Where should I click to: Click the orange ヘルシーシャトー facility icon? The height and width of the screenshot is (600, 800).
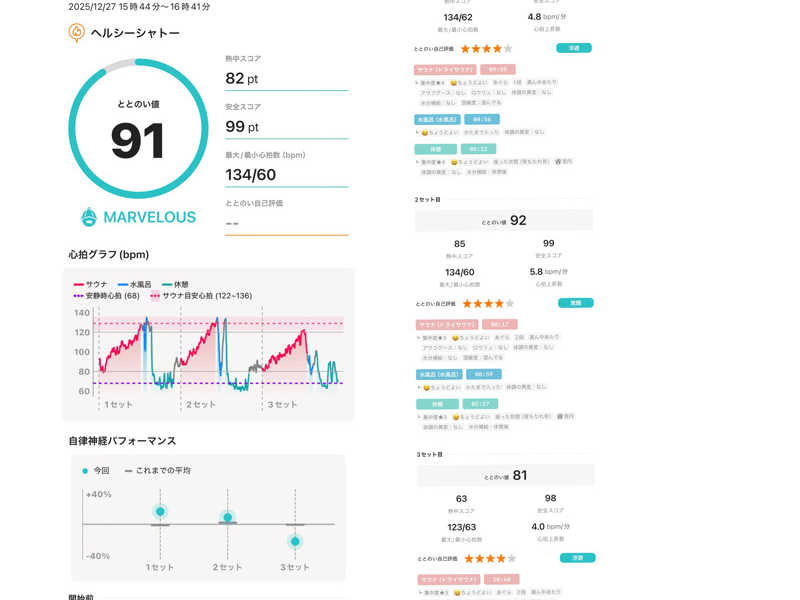click(77, 33)
